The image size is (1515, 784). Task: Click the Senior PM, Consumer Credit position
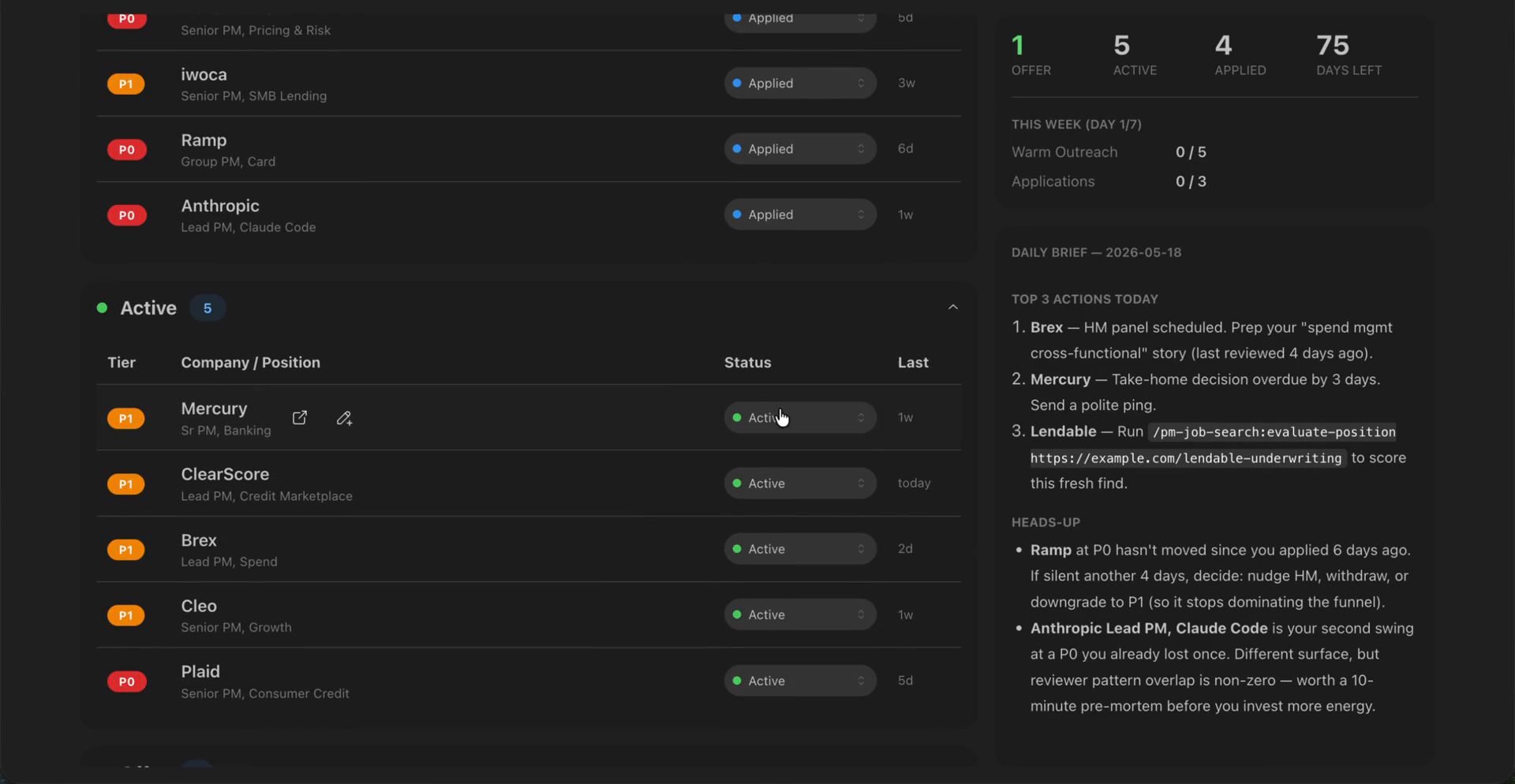pyautogui.click(x=265, y=693)
